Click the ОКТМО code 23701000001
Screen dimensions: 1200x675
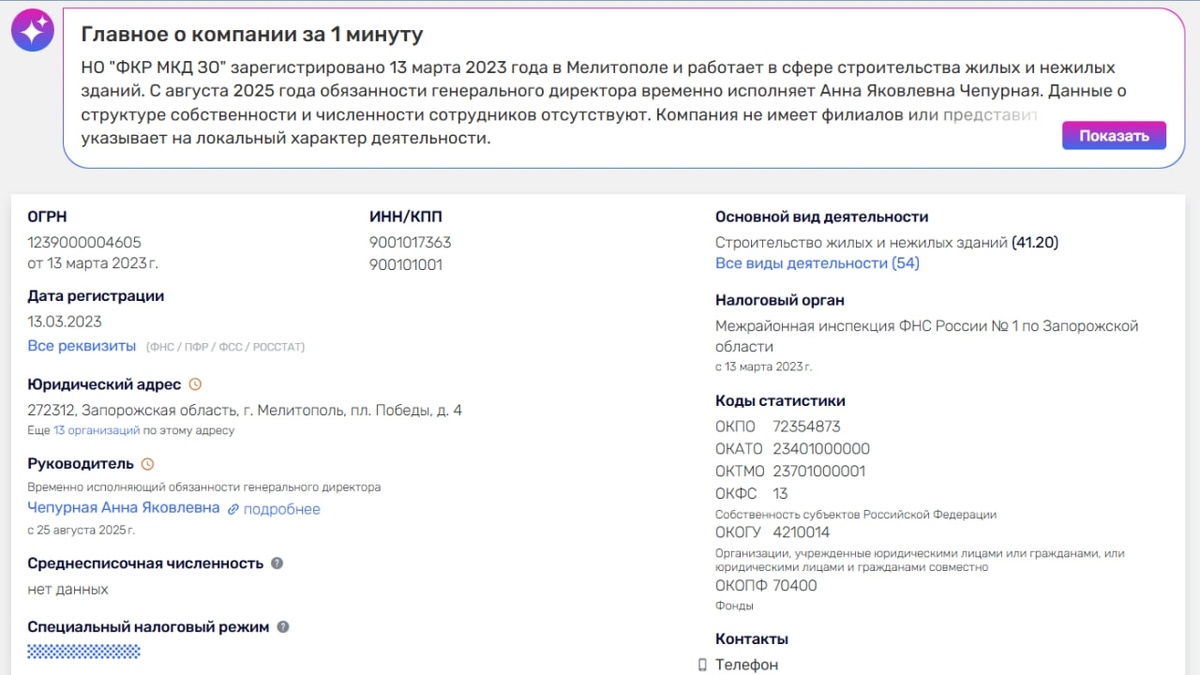tap(820, 471)
